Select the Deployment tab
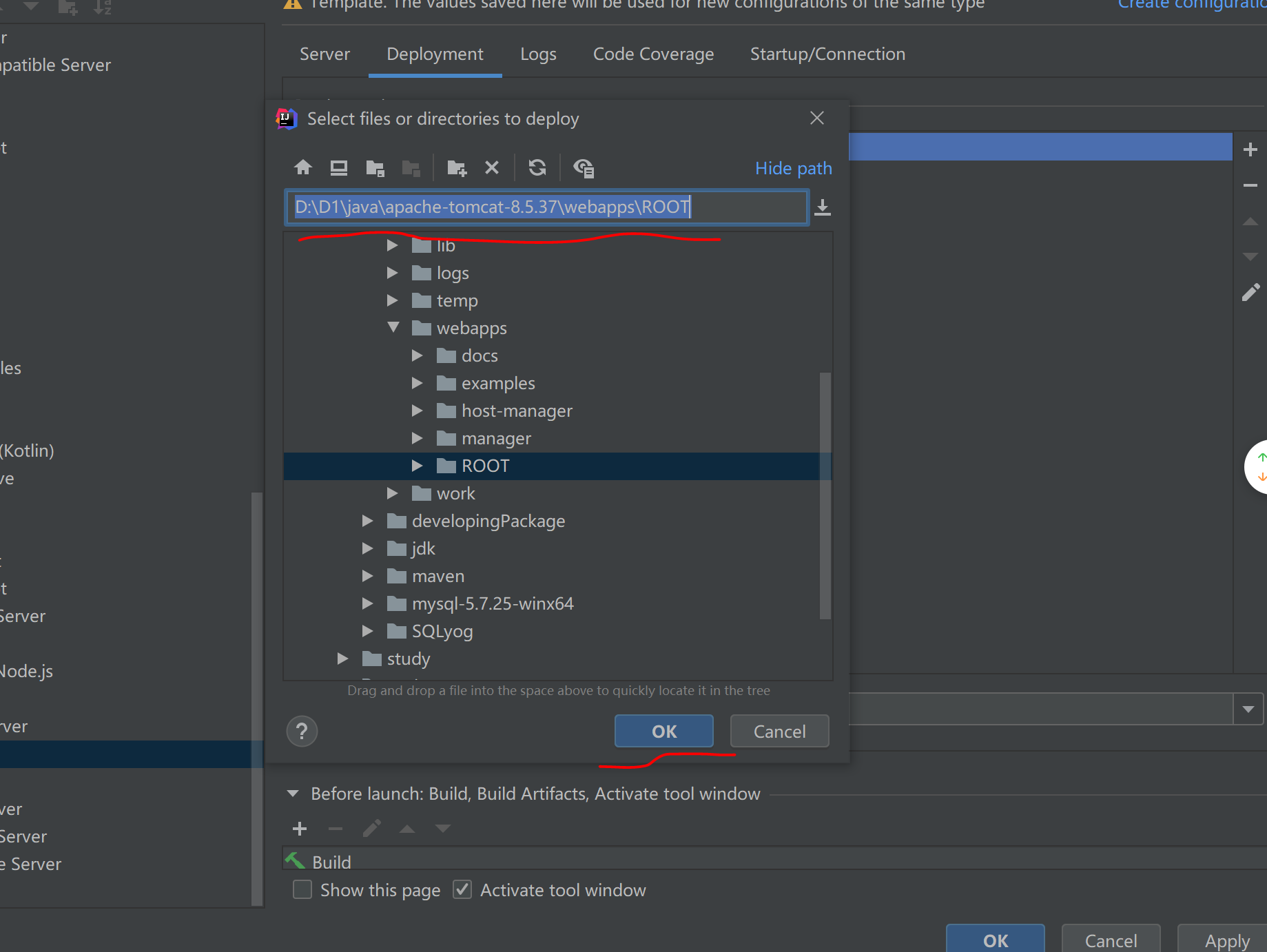The image size is (1267, 952). (x=435, y=54)
